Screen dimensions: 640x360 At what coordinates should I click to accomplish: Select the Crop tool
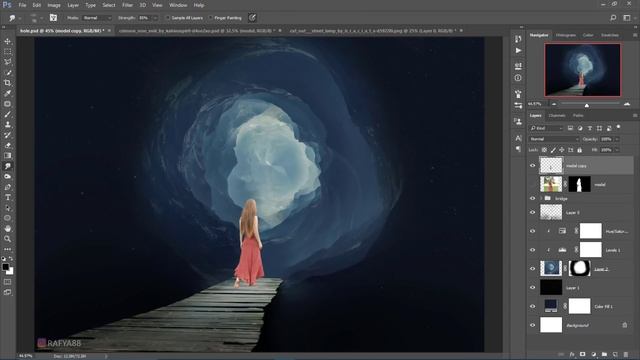7,83
